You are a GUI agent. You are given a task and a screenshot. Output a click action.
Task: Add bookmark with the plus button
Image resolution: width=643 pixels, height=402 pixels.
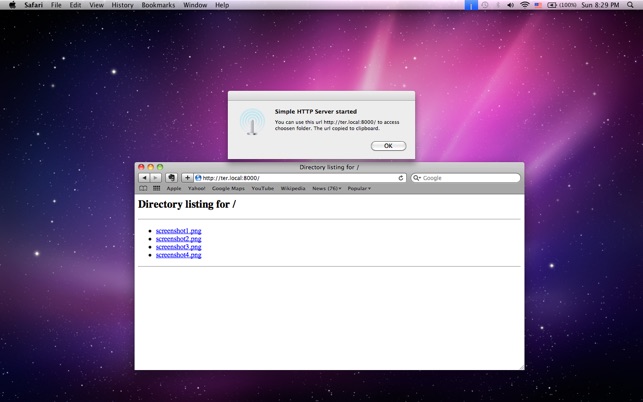click(x=187, y=178)
